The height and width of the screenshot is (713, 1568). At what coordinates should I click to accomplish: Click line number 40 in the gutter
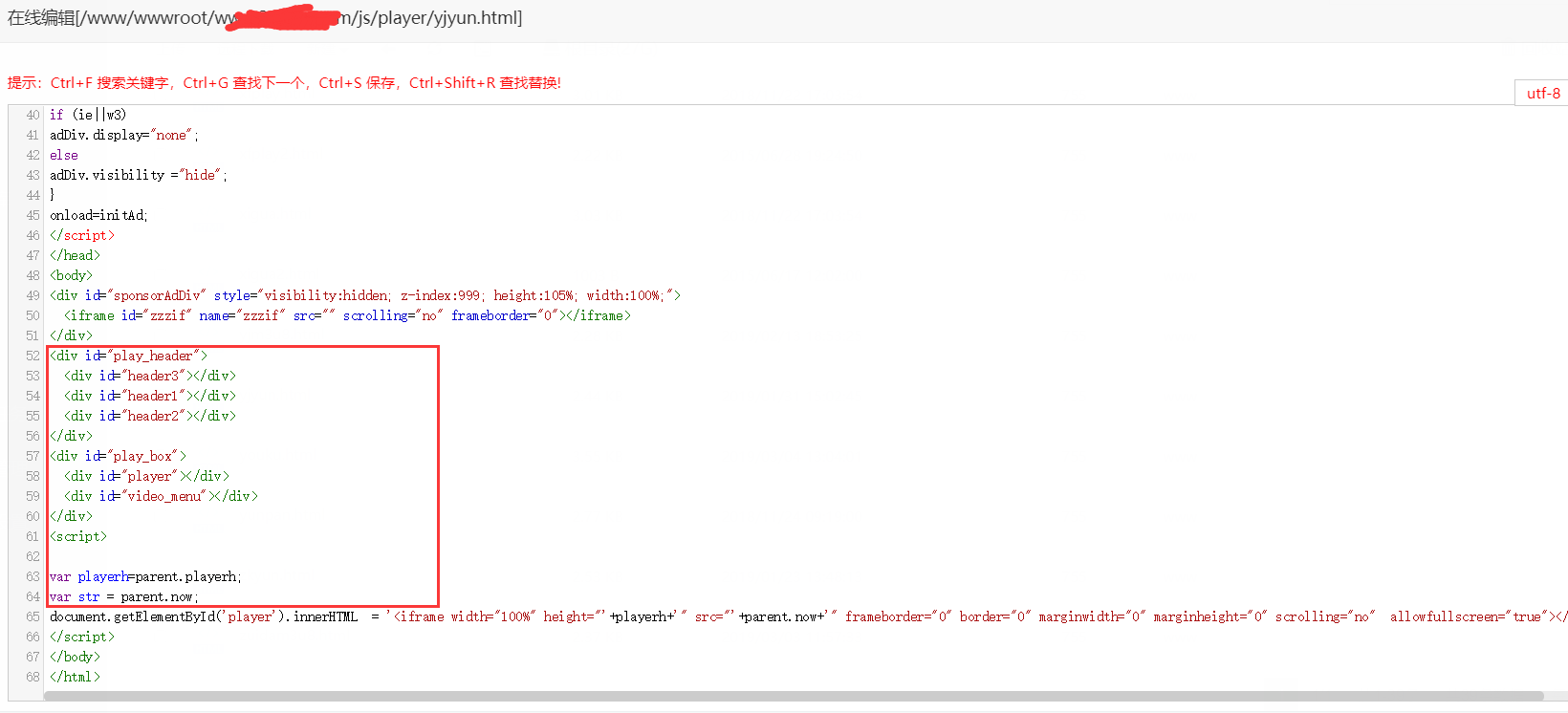tap(33, 115)
